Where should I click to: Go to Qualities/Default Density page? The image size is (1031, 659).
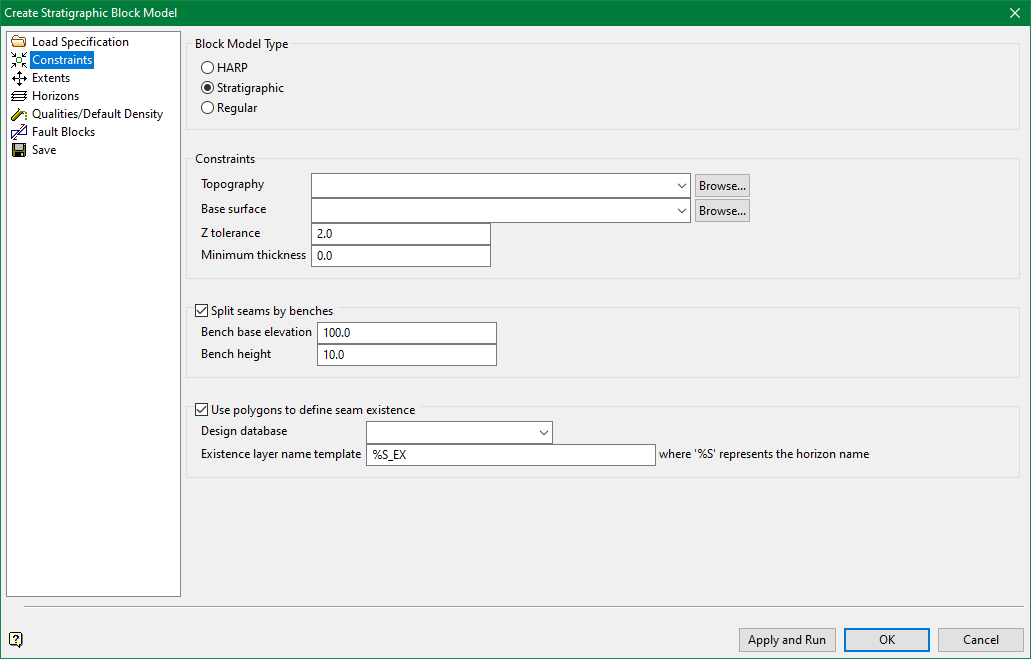click(97, 114)
